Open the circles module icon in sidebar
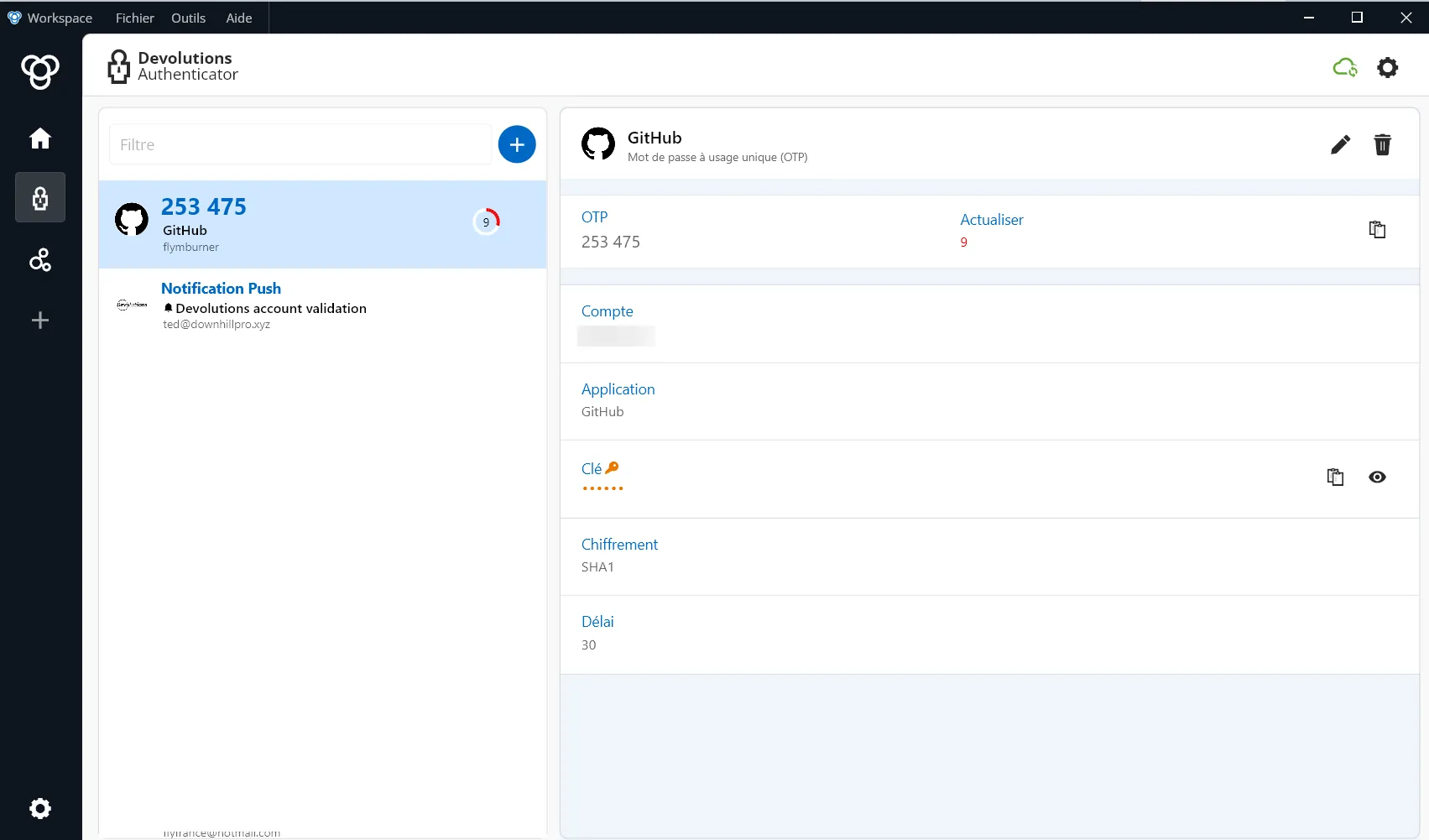 40,260
